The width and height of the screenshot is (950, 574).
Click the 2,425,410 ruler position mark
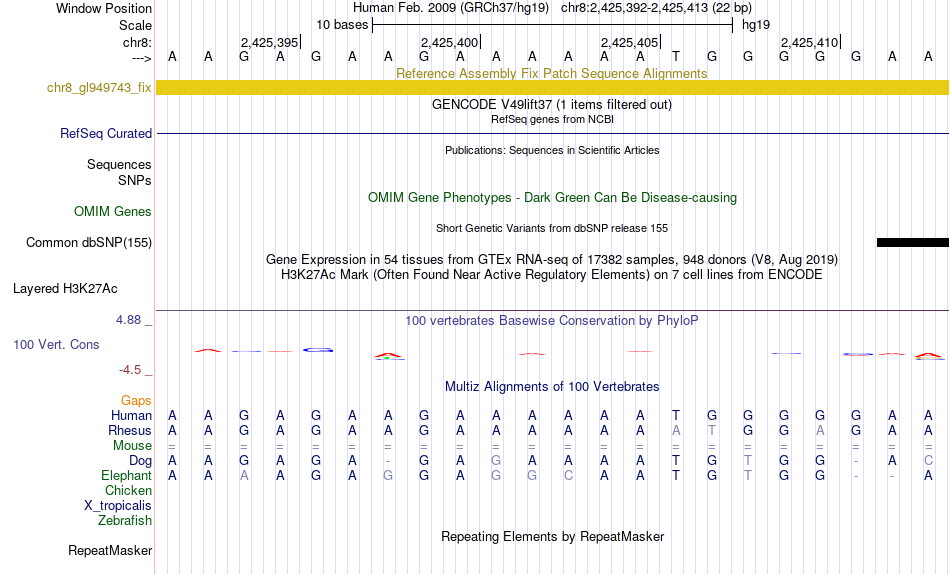pyautogui.click(x=809, y=42)
